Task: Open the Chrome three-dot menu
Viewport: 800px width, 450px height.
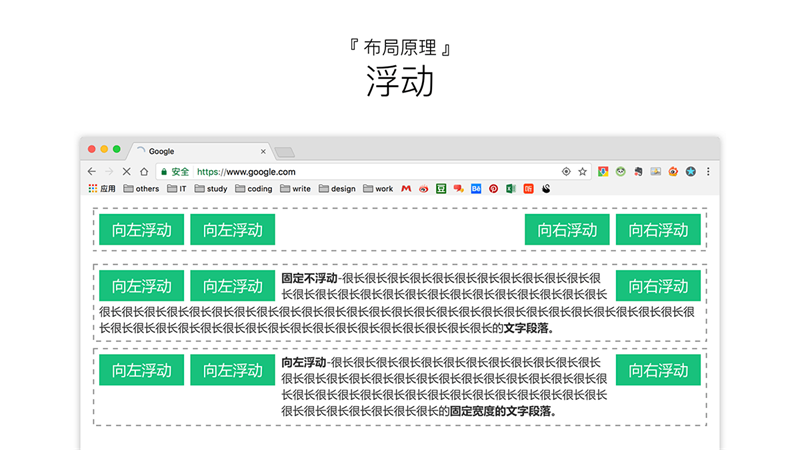Action: [x=708, y=171]
